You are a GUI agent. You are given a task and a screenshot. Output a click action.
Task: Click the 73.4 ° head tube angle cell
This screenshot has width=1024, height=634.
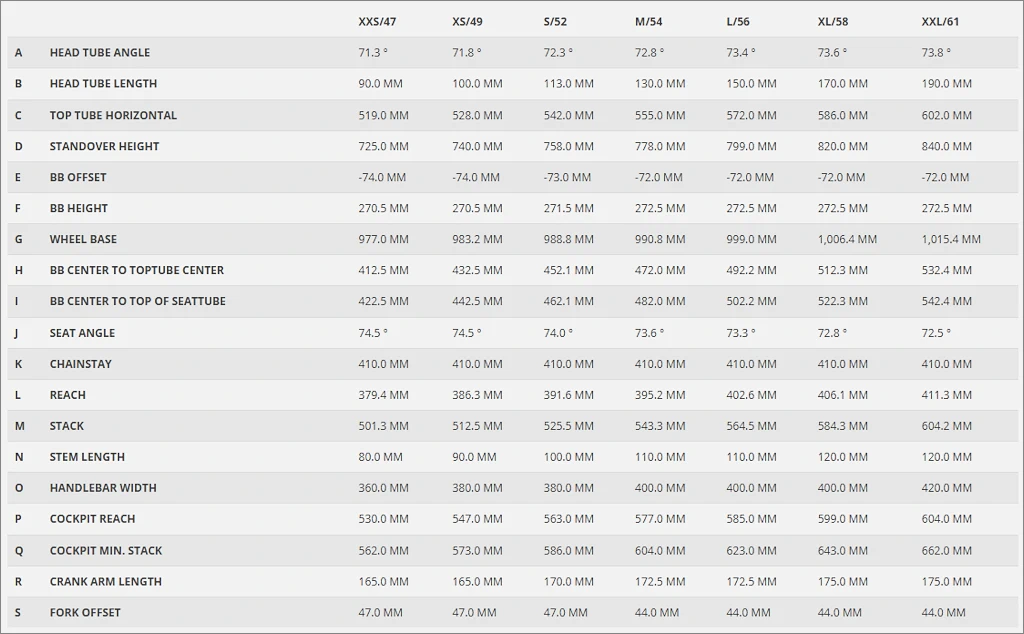point(740,53)
